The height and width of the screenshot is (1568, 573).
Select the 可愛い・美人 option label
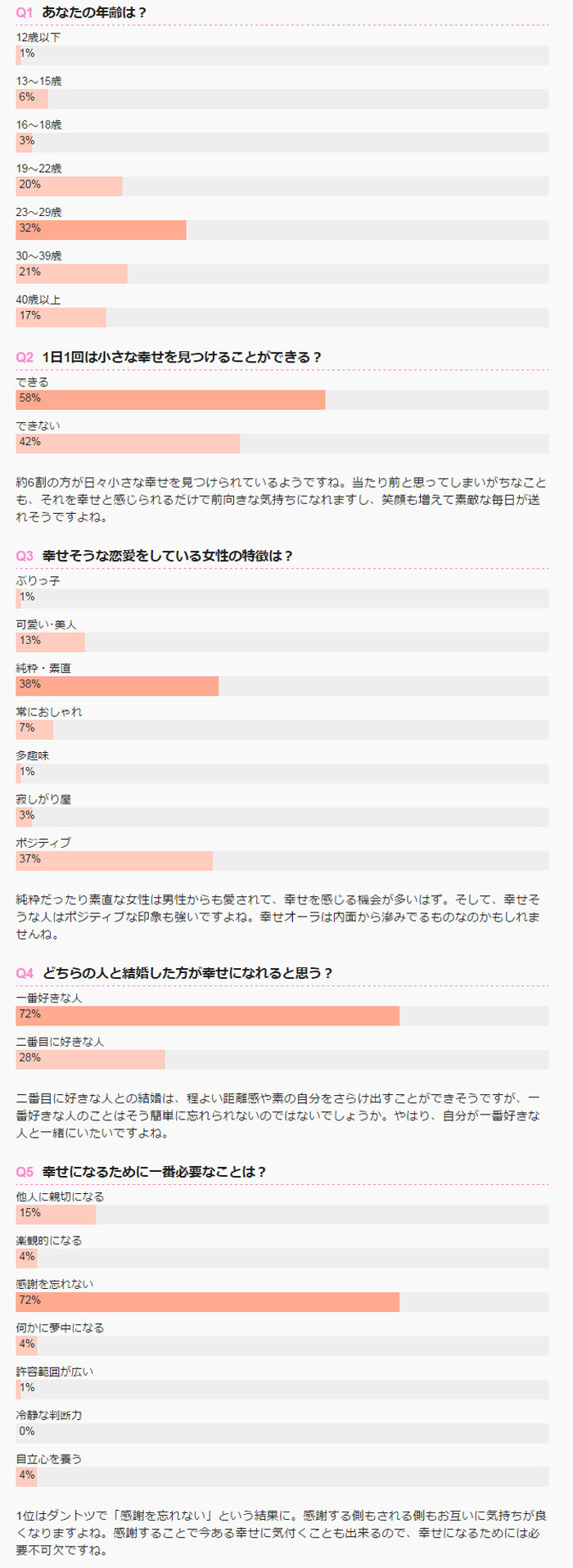(46, 624)
